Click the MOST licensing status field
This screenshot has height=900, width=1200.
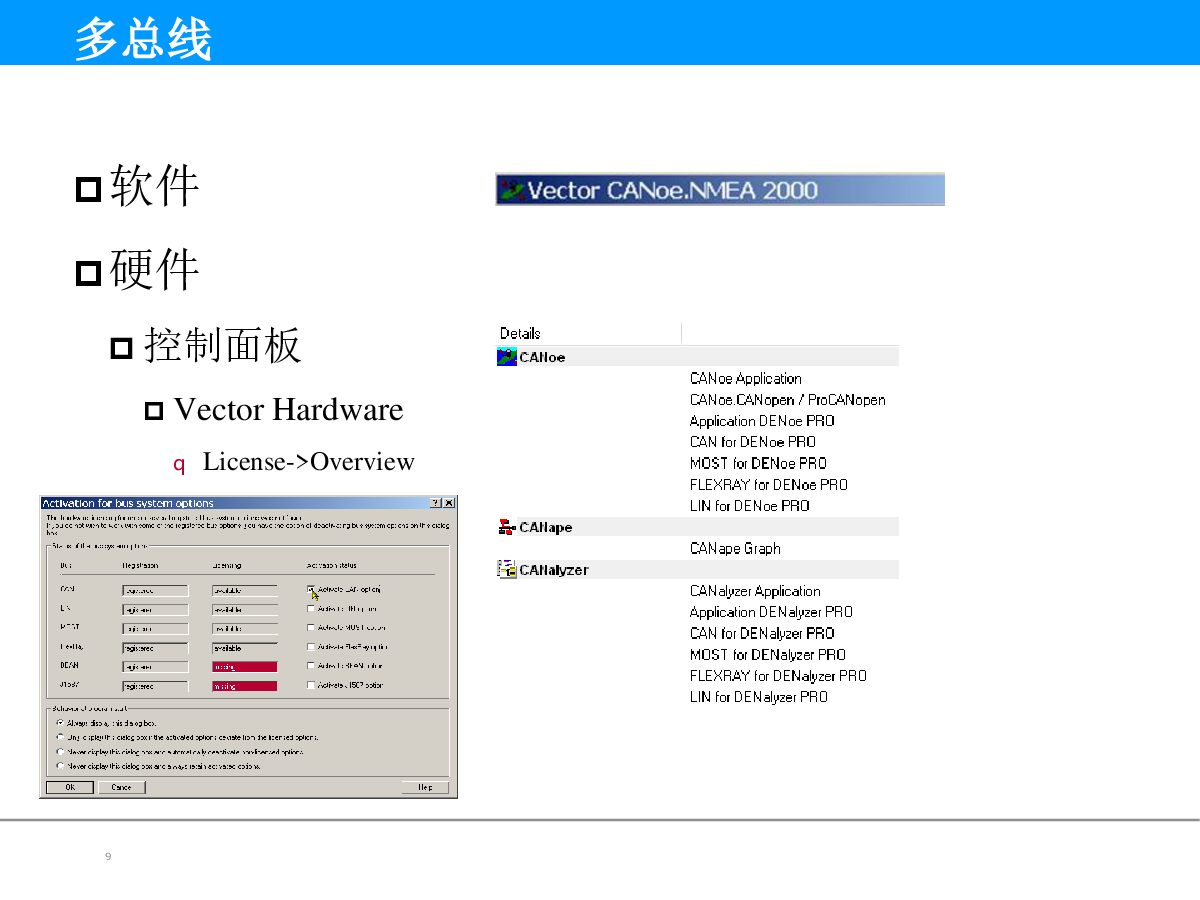245,628
